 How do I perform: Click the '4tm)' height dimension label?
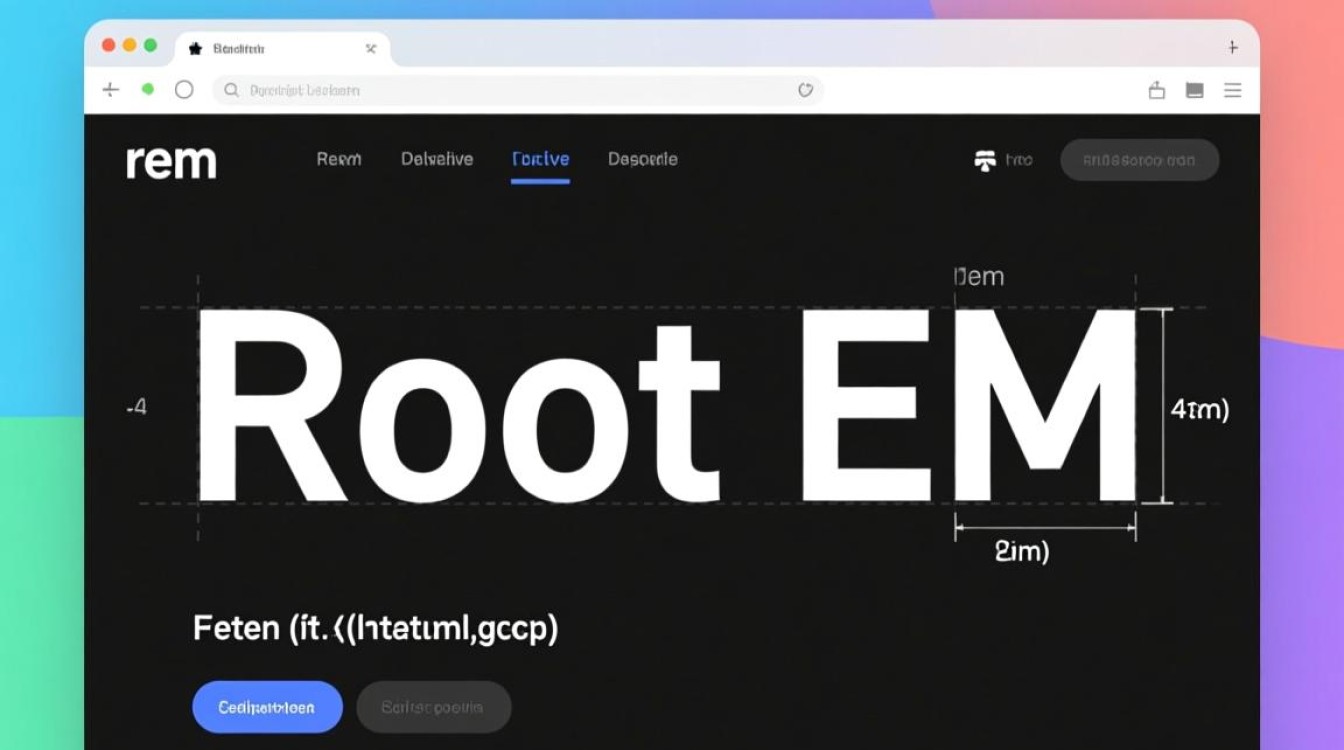tap(1200, 408)
